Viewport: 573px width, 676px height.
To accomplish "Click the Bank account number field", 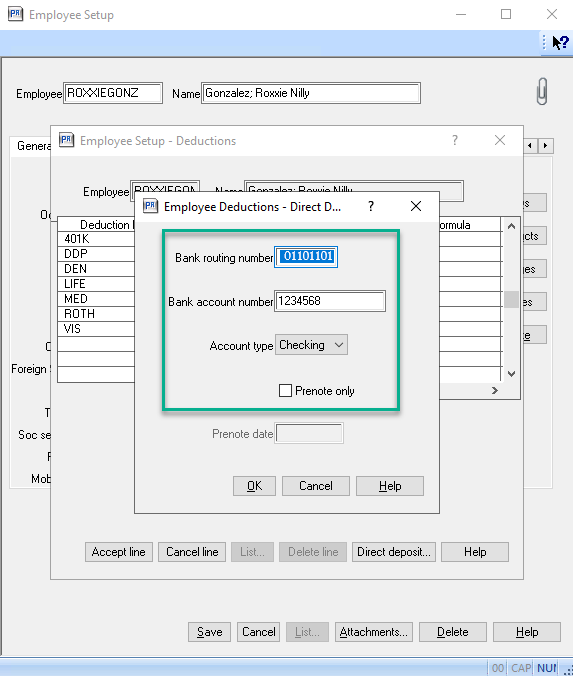I will (330, 301).
